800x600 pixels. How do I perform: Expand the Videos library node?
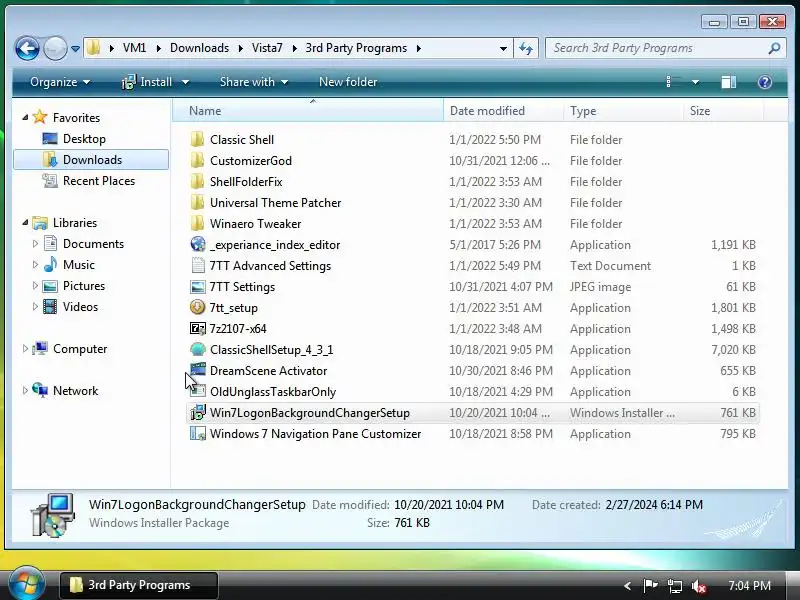click(35, 307)
